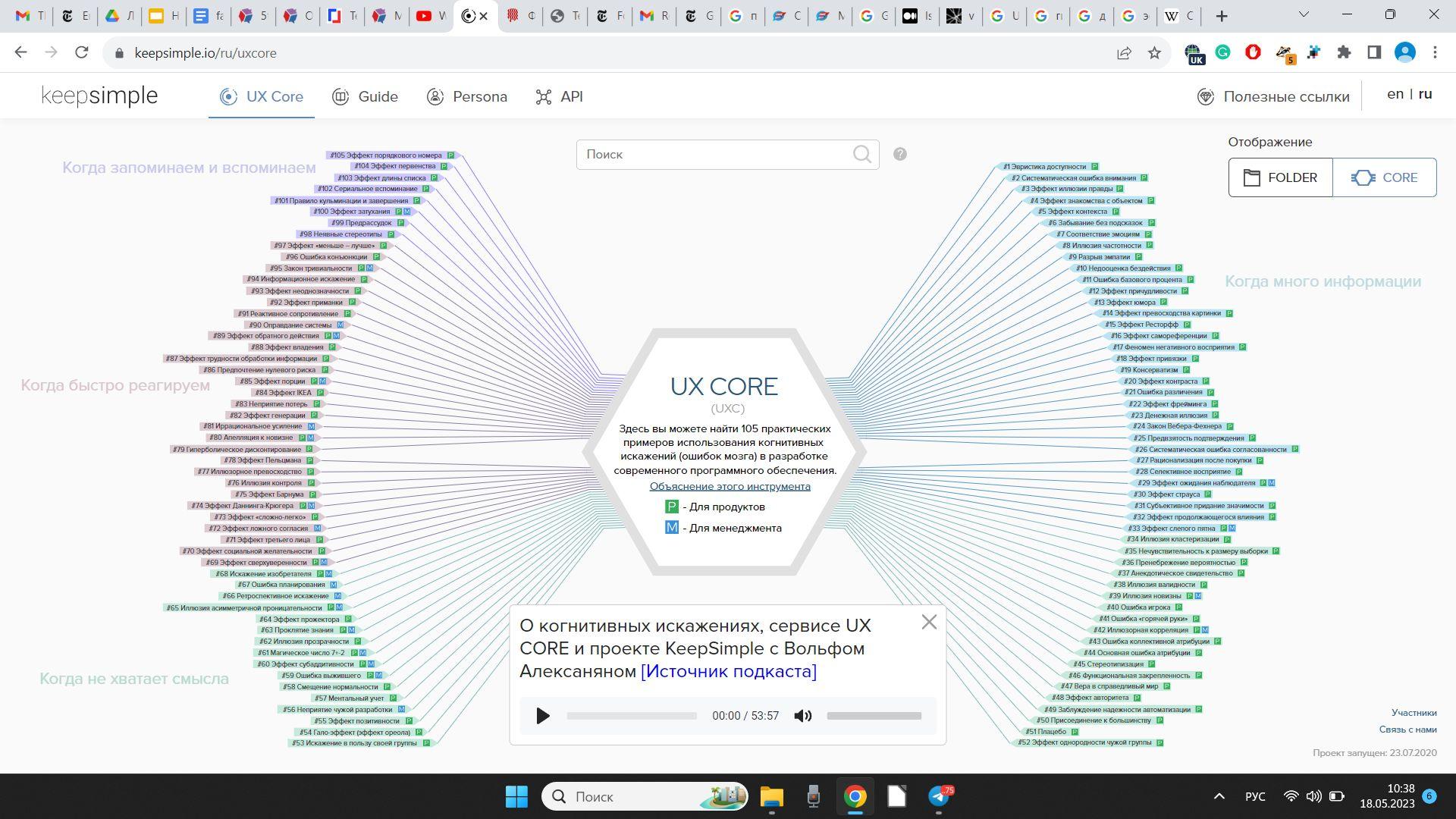Viewport: 1456px width, 819px height.
Task: Open Chrome three-dot menu
Action: [1434, 52]
